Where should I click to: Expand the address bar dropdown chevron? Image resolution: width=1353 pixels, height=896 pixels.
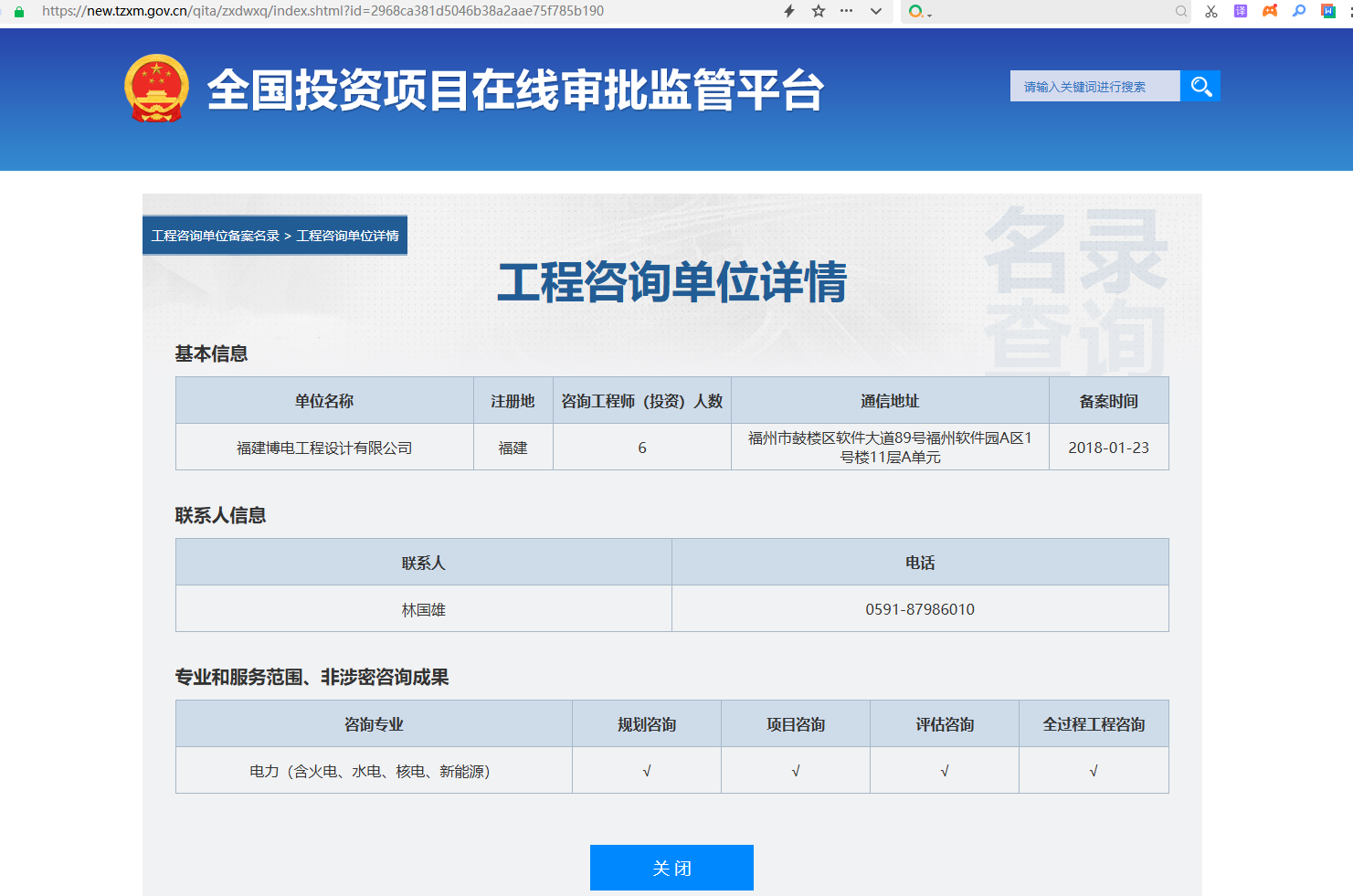tap(876, 12)
